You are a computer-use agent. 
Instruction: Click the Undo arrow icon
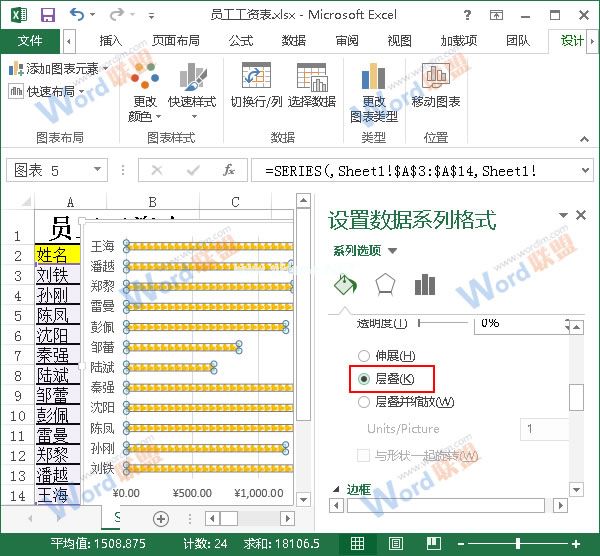[x=79, y=15]
